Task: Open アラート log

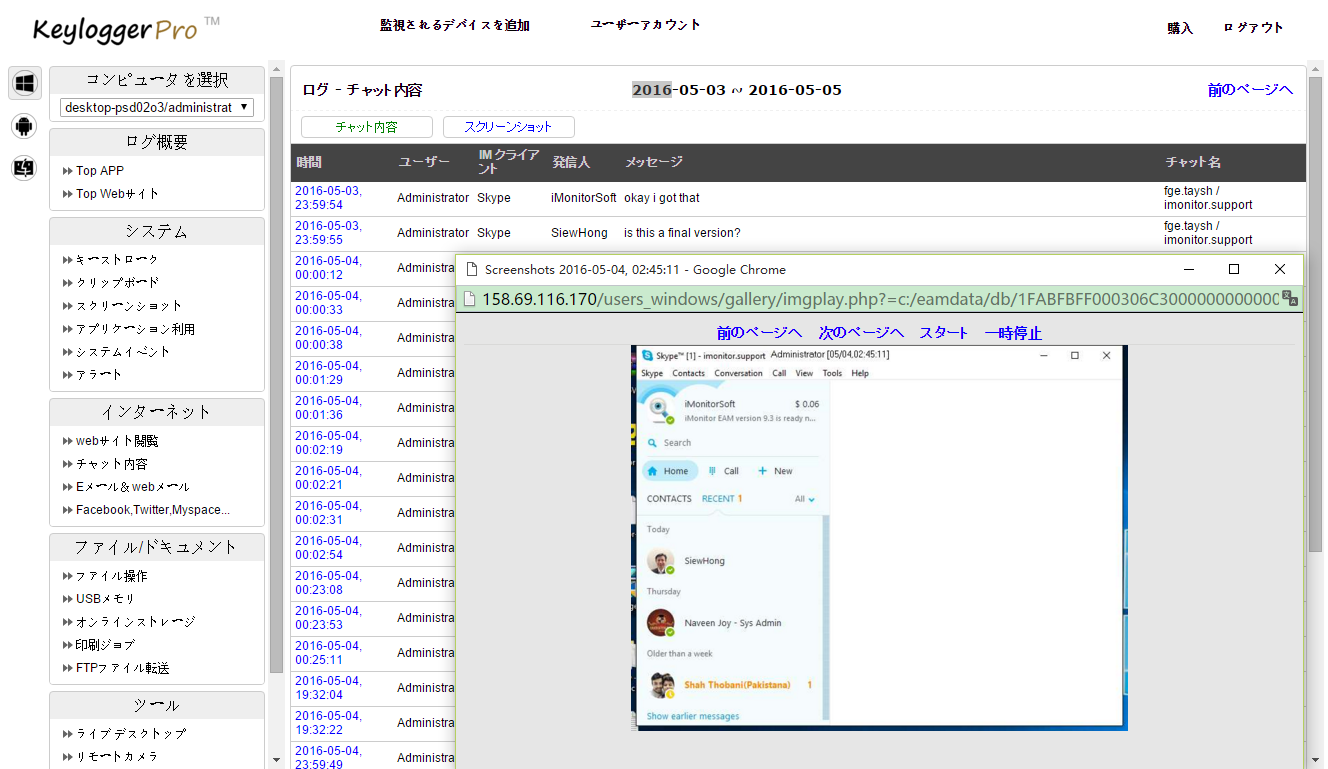Action: (x=99, y=375)
